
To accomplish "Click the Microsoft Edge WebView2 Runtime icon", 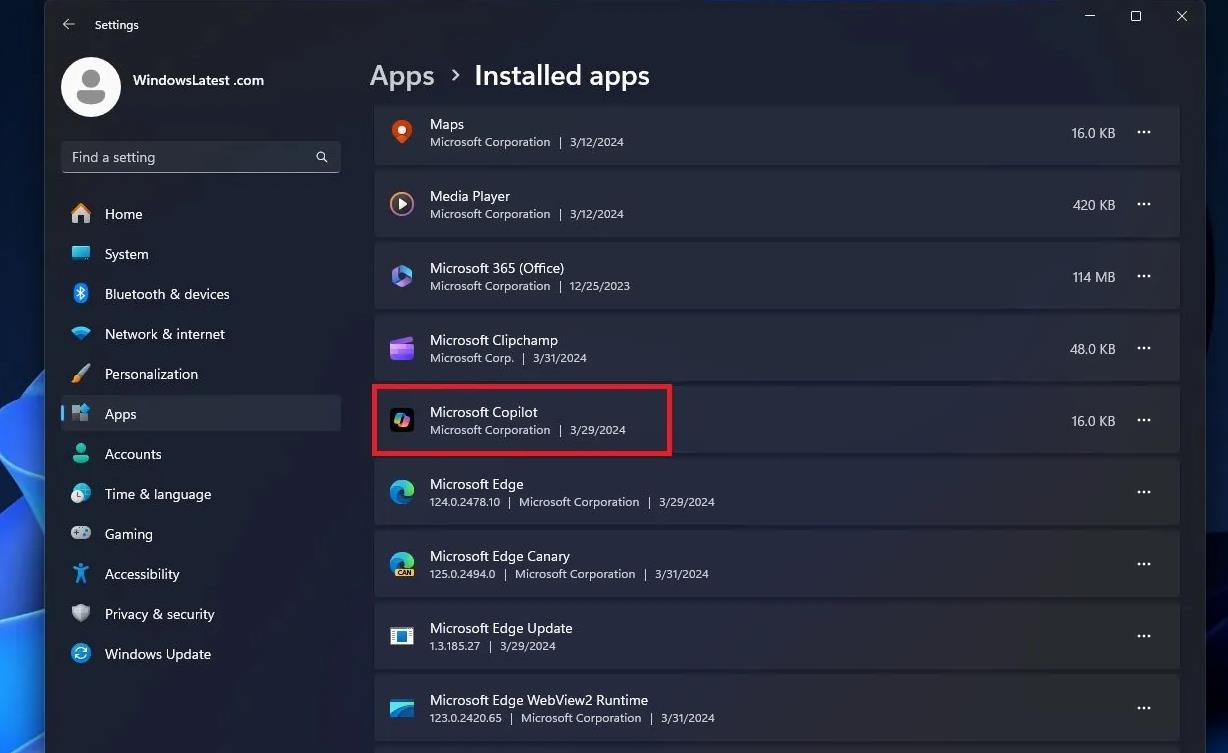I will [402, 708].
